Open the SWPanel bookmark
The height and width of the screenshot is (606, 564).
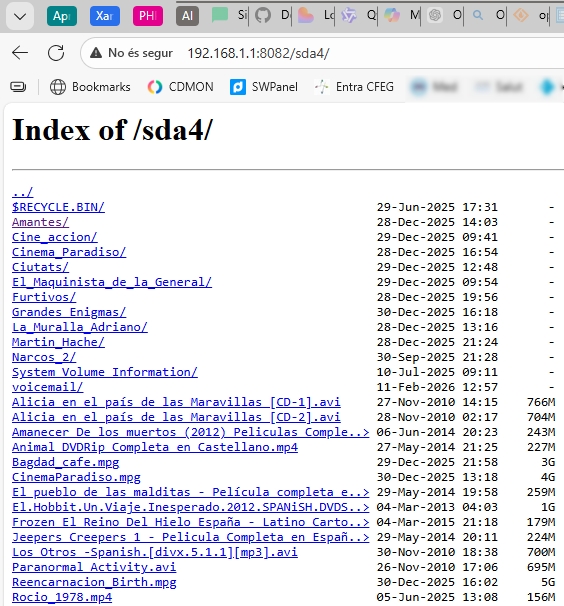tap(264, 87)
